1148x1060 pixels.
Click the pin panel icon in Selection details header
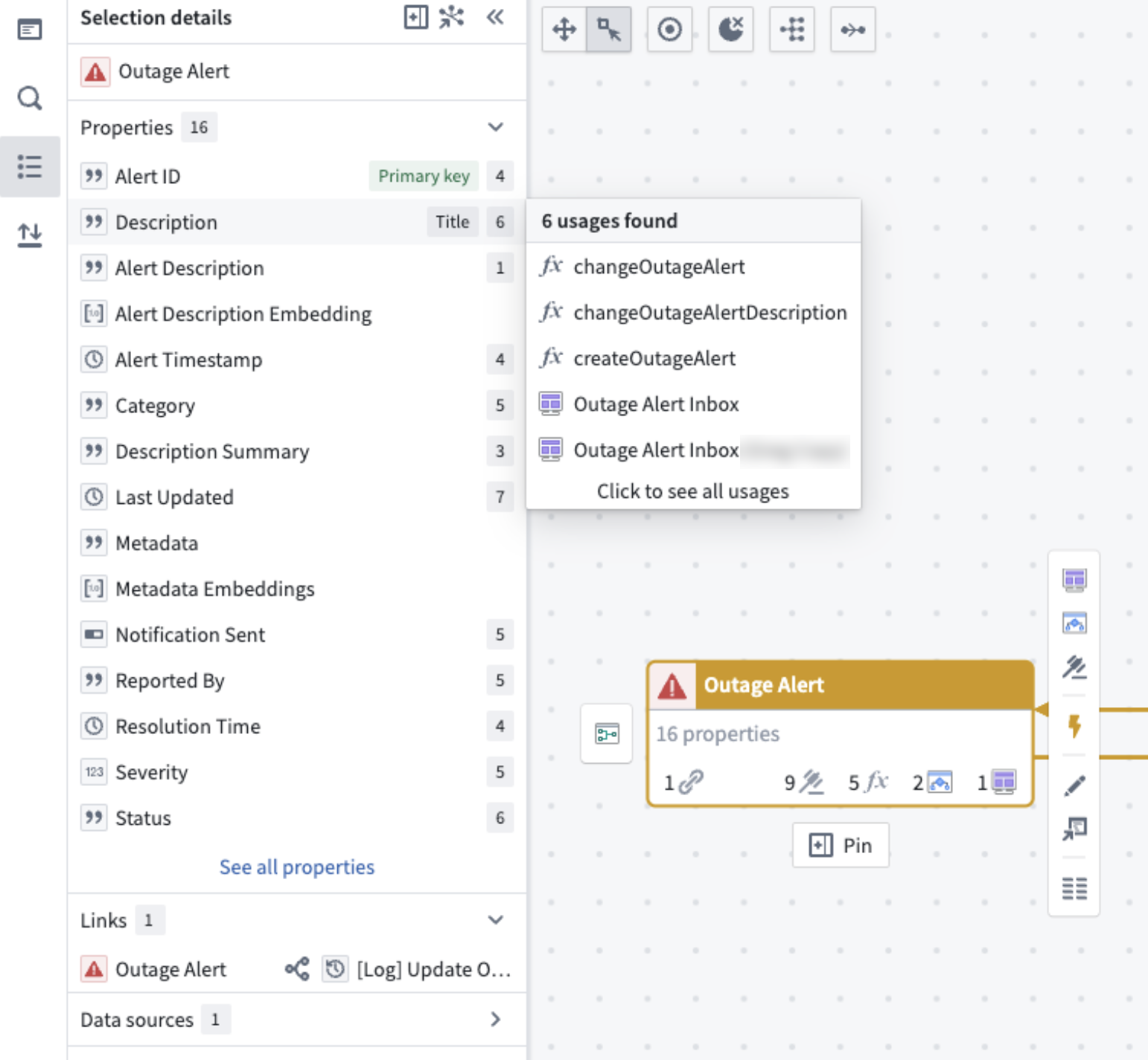coord(416,17)
